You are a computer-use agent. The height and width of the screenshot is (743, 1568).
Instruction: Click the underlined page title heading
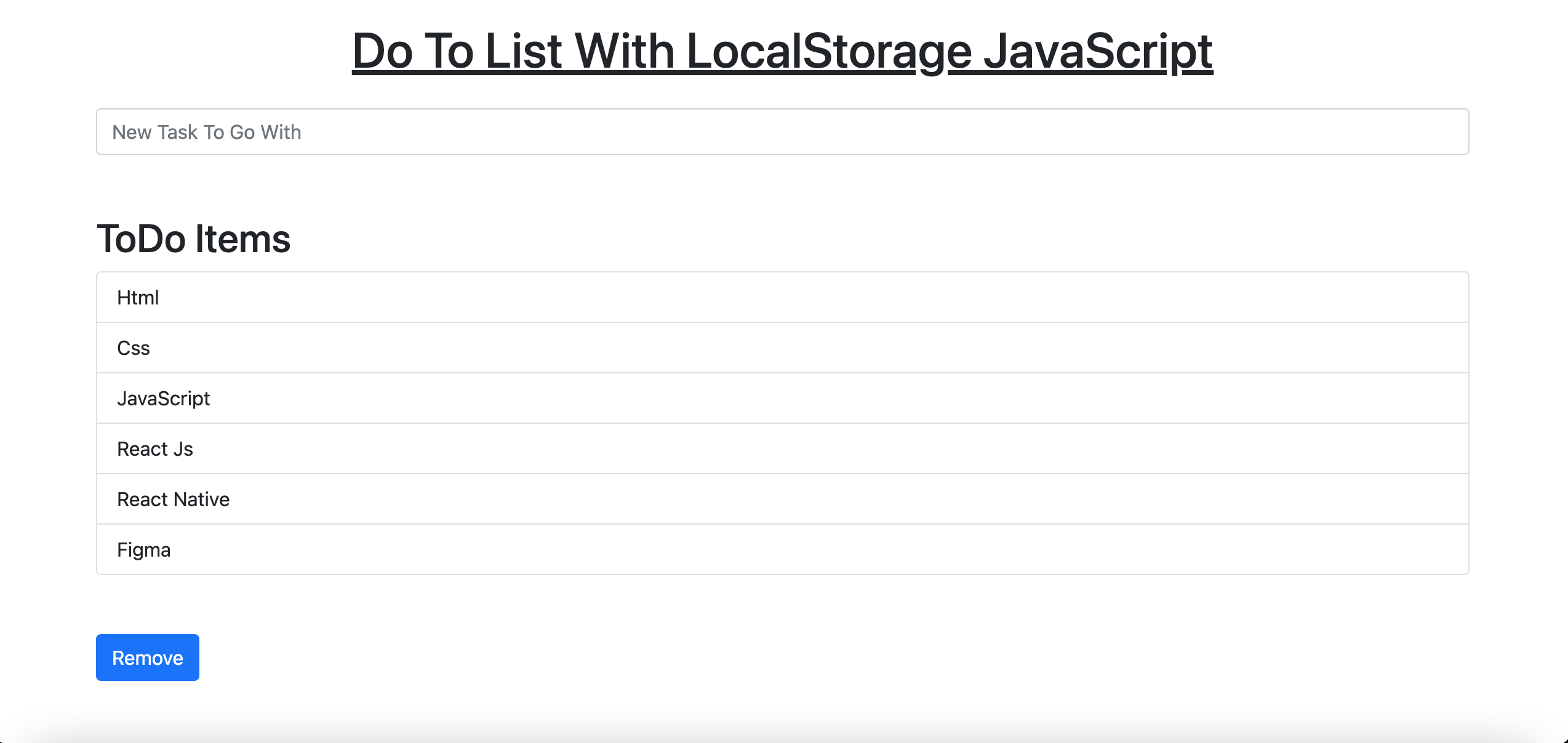point(782,52)
